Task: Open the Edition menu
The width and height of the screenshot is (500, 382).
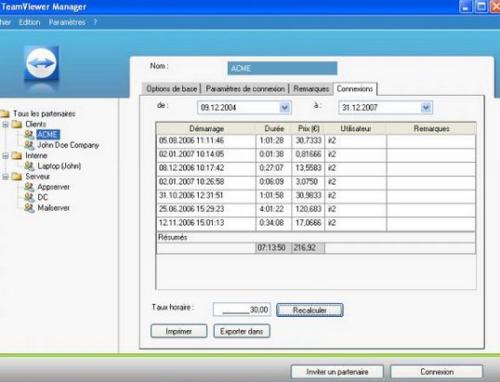Action: point(29,22)
